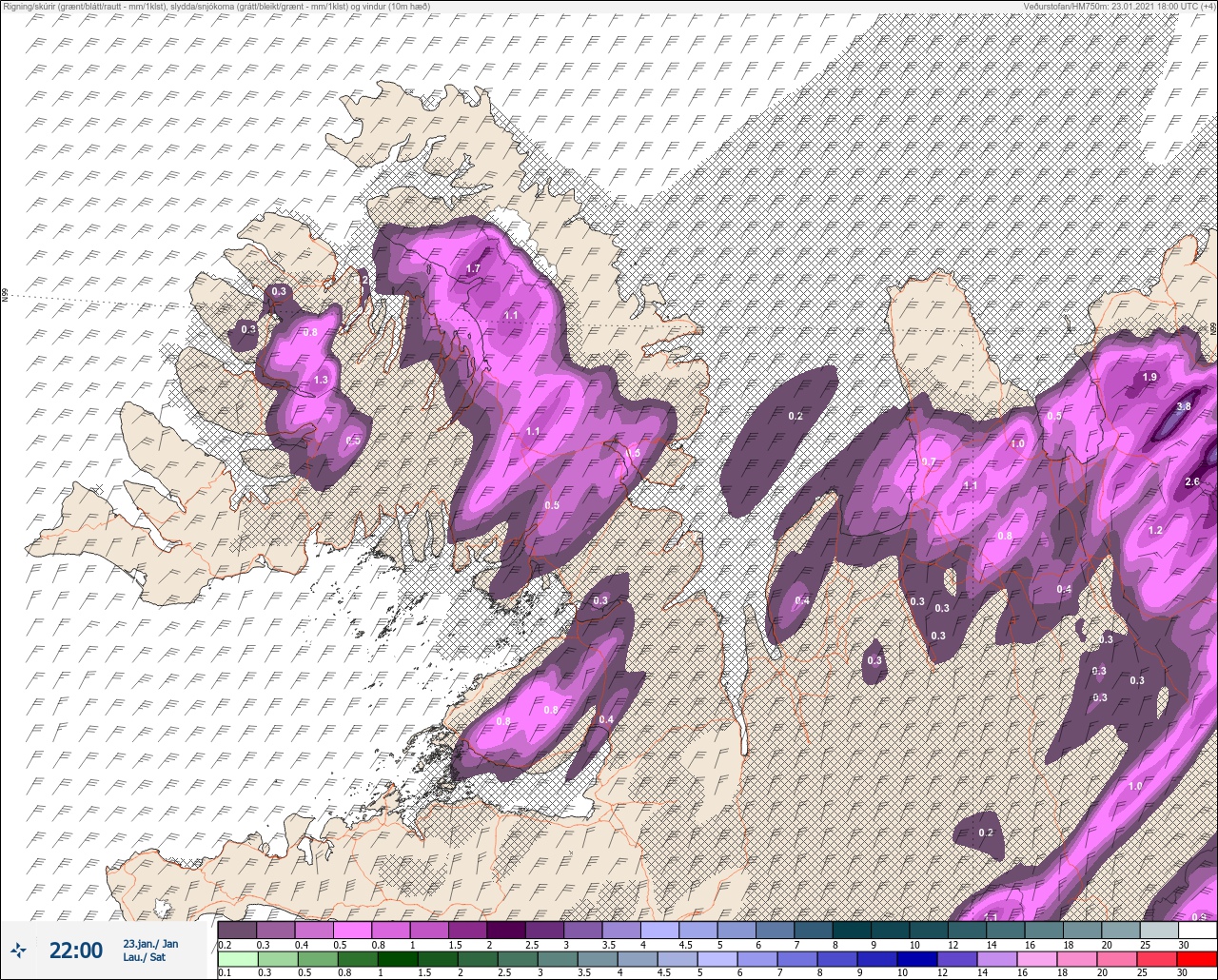Select bottom legend swatch between 1 and 1.5
1218x980 pixels.
click(398, 958)
